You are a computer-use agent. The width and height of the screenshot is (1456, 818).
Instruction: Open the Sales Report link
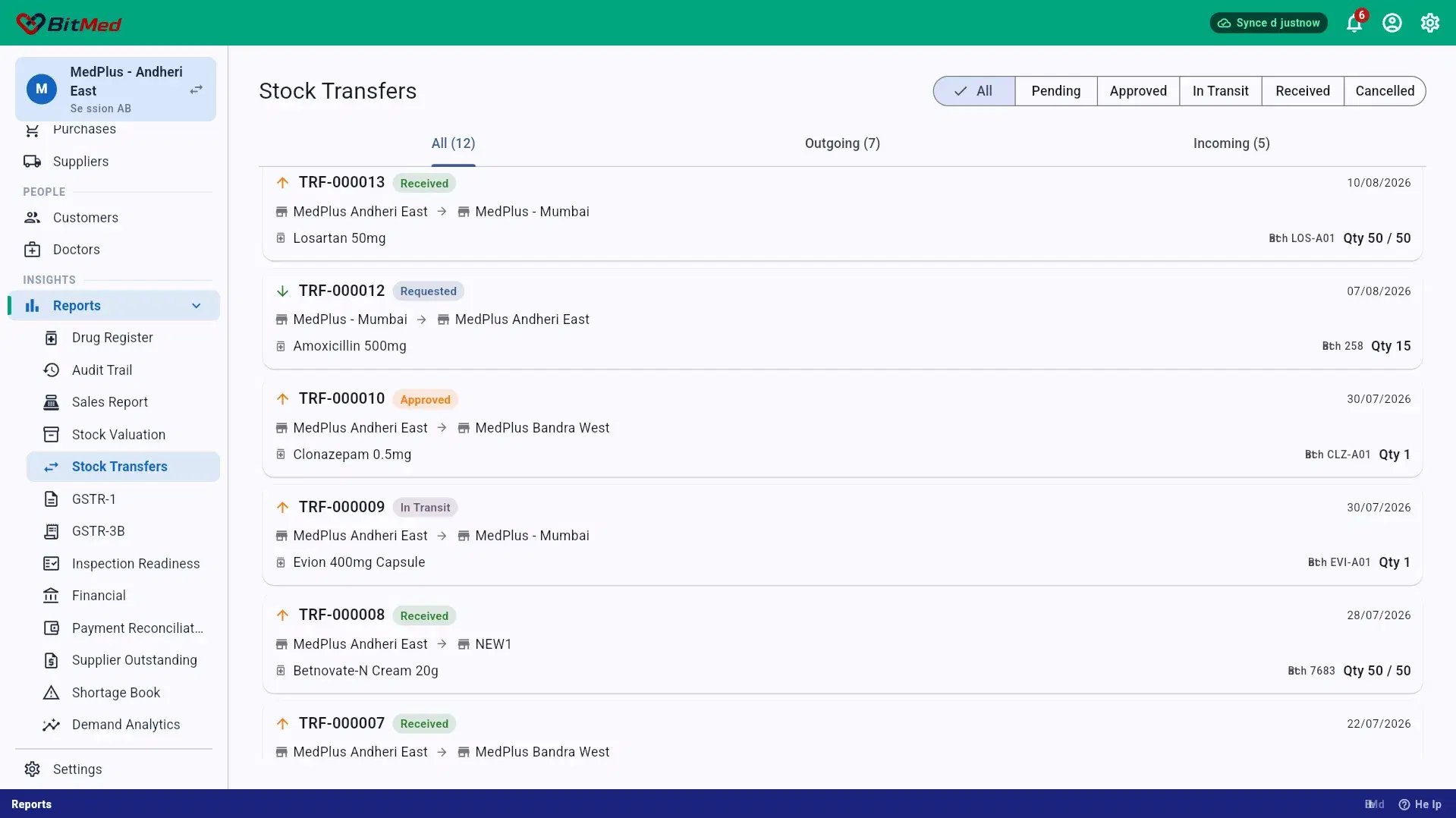(x=110, y=402)
